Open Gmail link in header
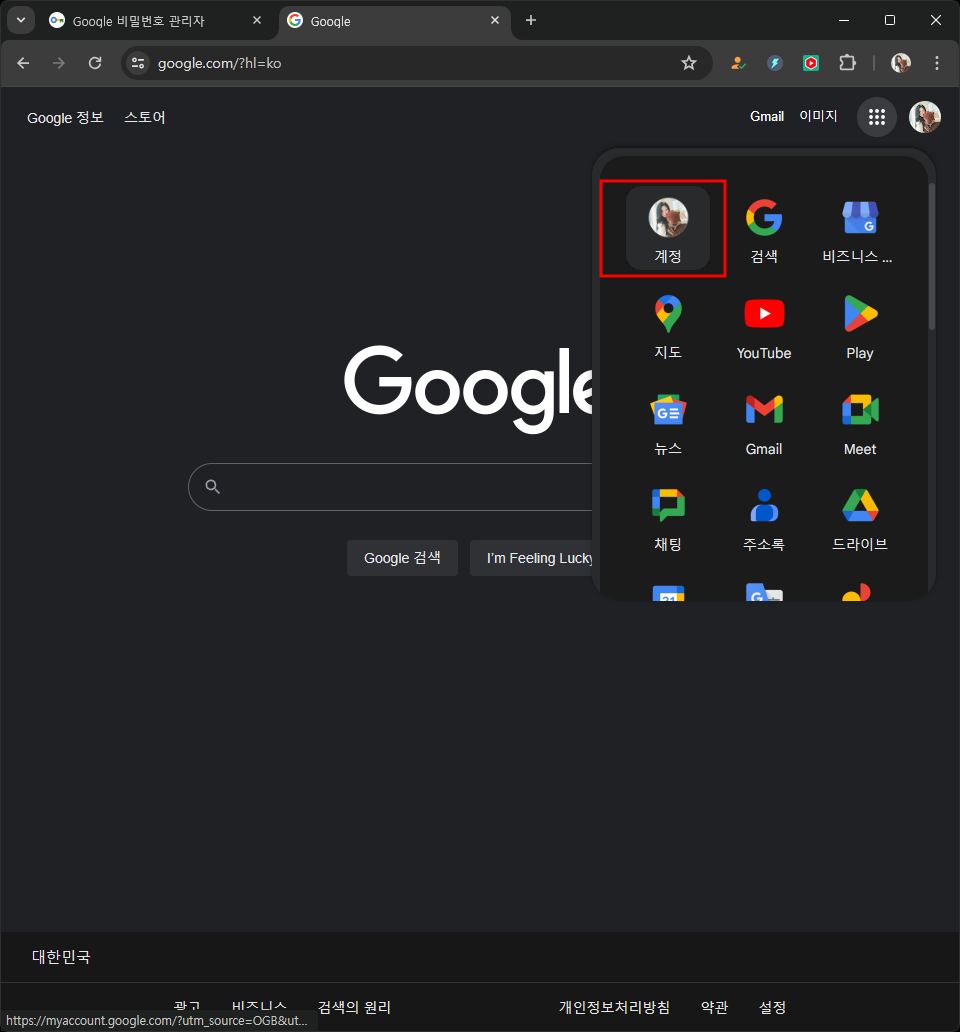Image resolution: width=960 pixels, height=1032 pixels. tap(767, 116)
